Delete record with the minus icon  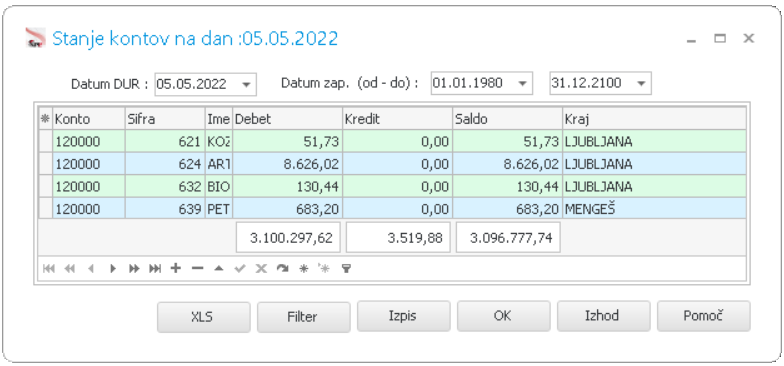pos(198,268)
